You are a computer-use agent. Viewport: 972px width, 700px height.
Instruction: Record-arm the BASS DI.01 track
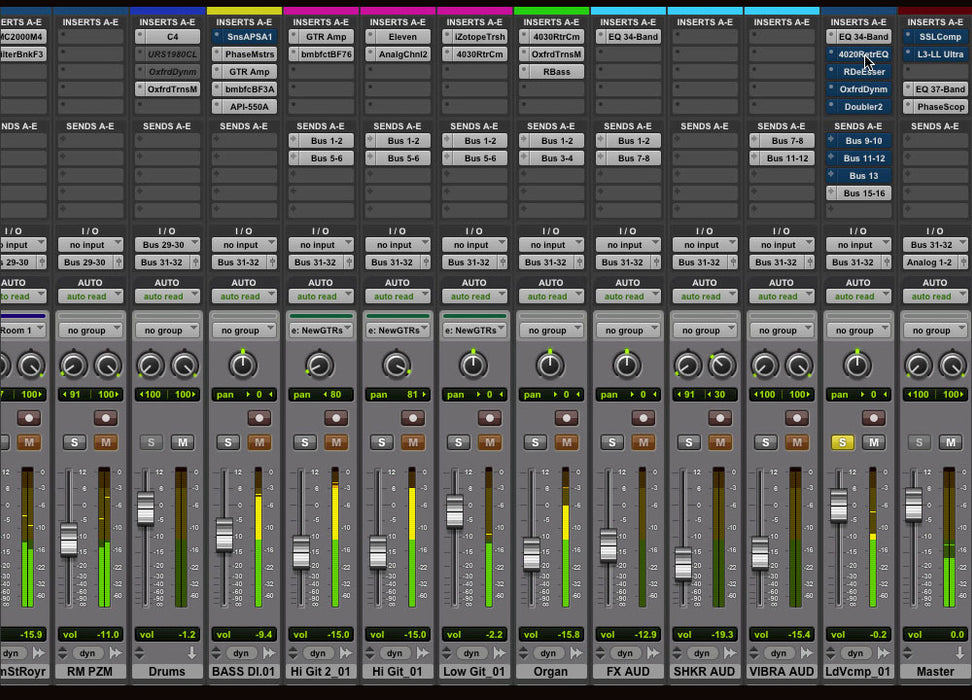(x=259, y=418)
